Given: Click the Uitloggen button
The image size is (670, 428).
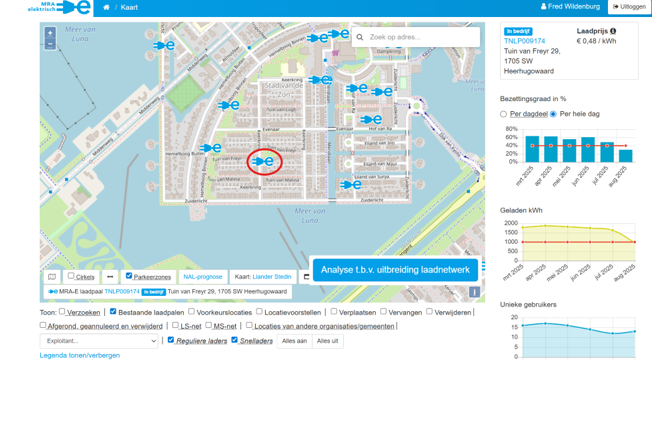Looking at the screenshot, I should click(x=630, y=7).
